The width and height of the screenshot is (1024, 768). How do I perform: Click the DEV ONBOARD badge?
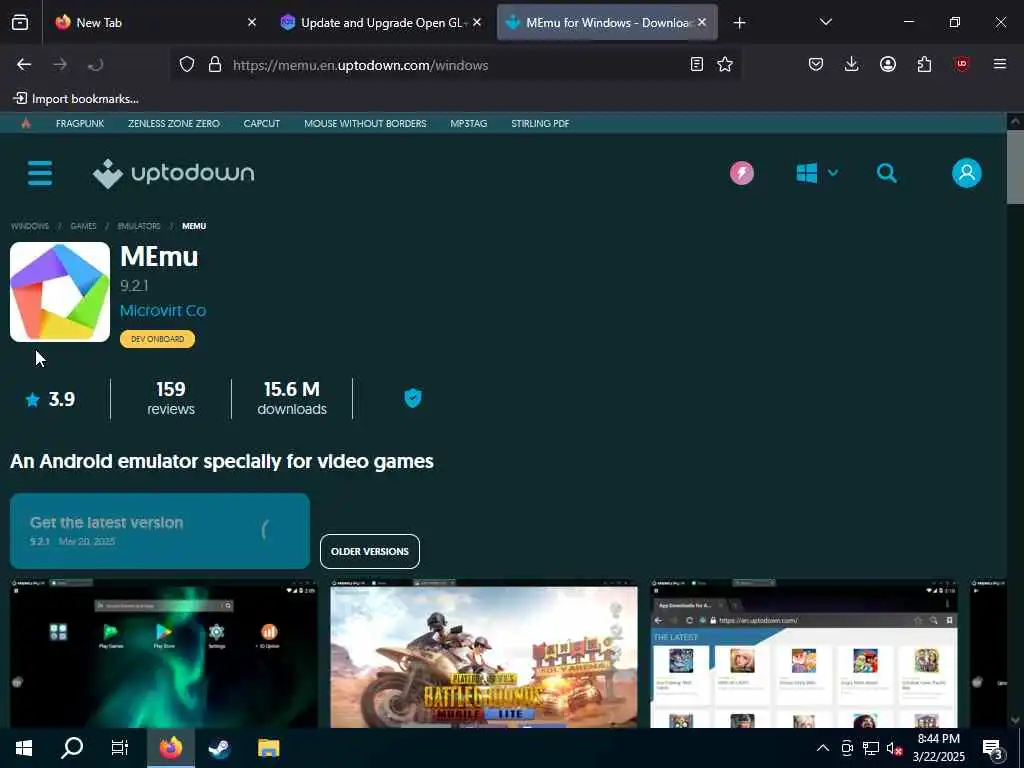point(157,339)
